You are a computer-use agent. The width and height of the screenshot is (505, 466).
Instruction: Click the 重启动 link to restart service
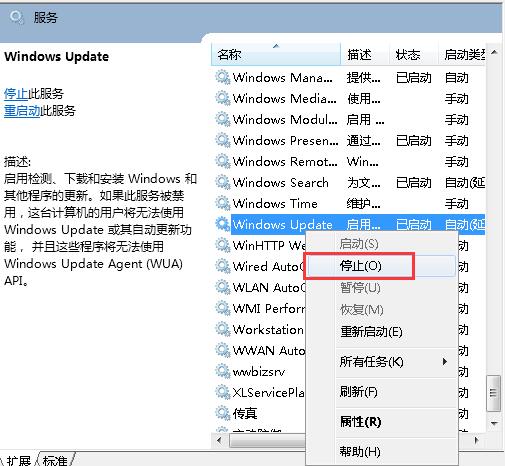(x=22, y=111)
